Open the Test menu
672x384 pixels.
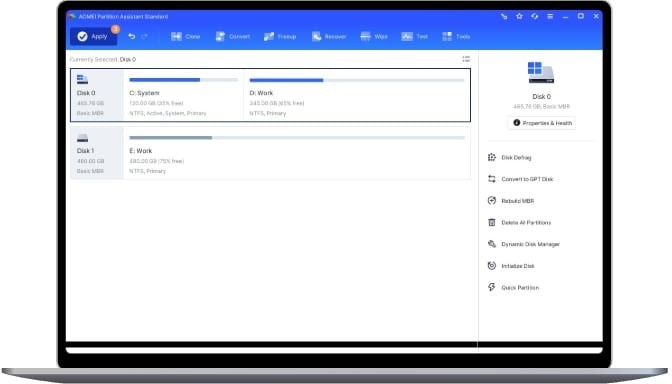[x=414, y=36]
